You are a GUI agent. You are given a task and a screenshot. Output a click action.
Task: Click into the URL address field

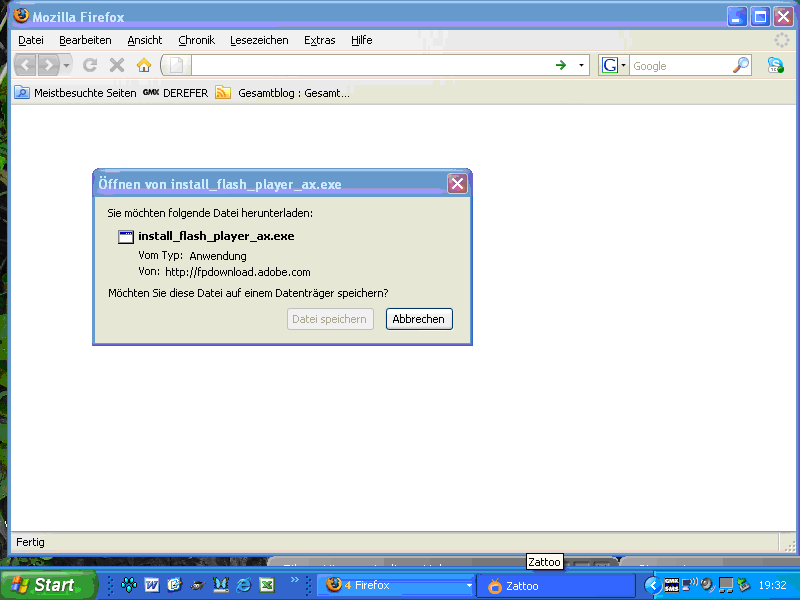click(x=370, y=65)
